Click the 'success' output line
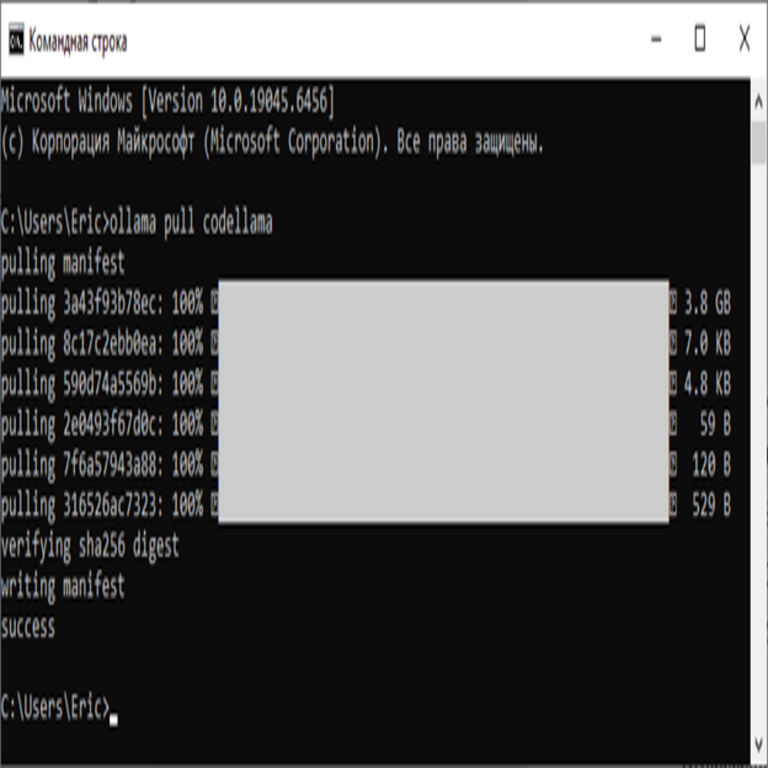Screen dimensions: 768x768 (x=28, y=628)
